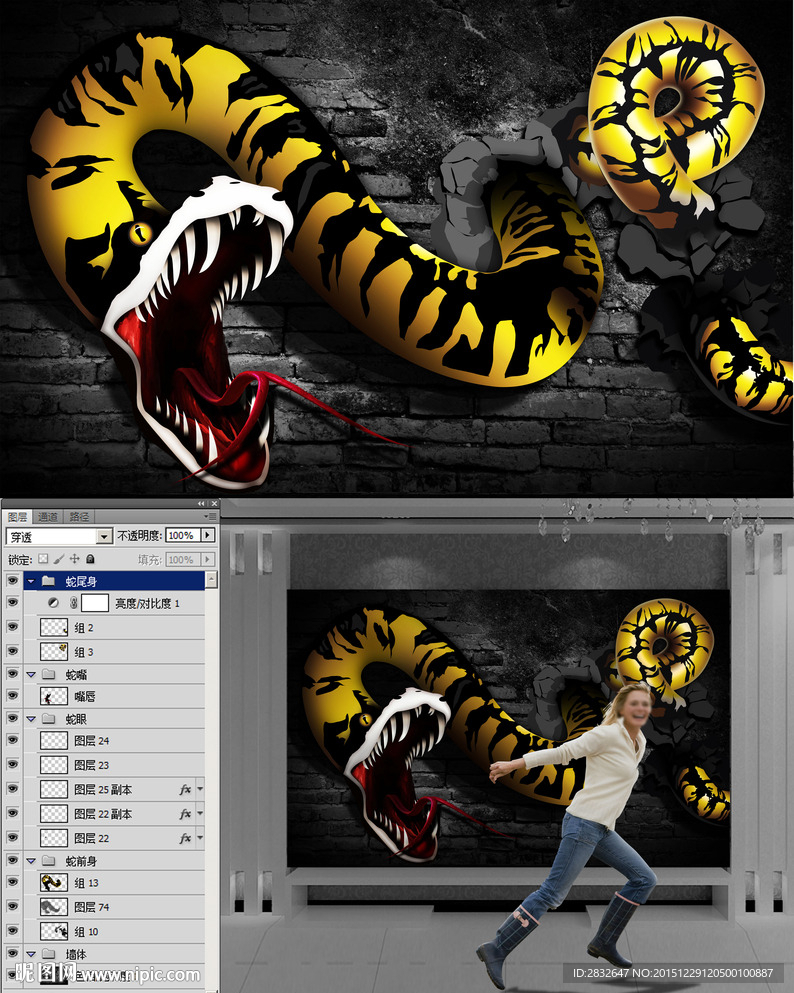Select the 组 10 layer thumbnail
This screenshot has height=993, width=794.
pos(54,931)
